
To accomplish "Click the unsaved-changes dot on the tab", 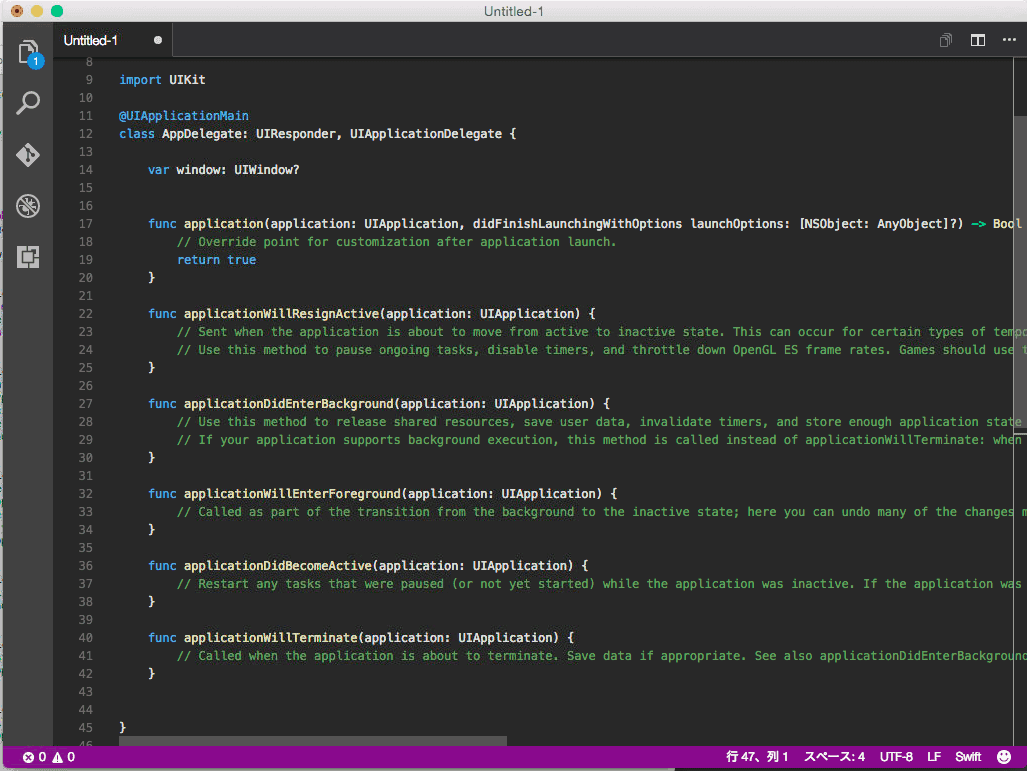I will point(156,40).
